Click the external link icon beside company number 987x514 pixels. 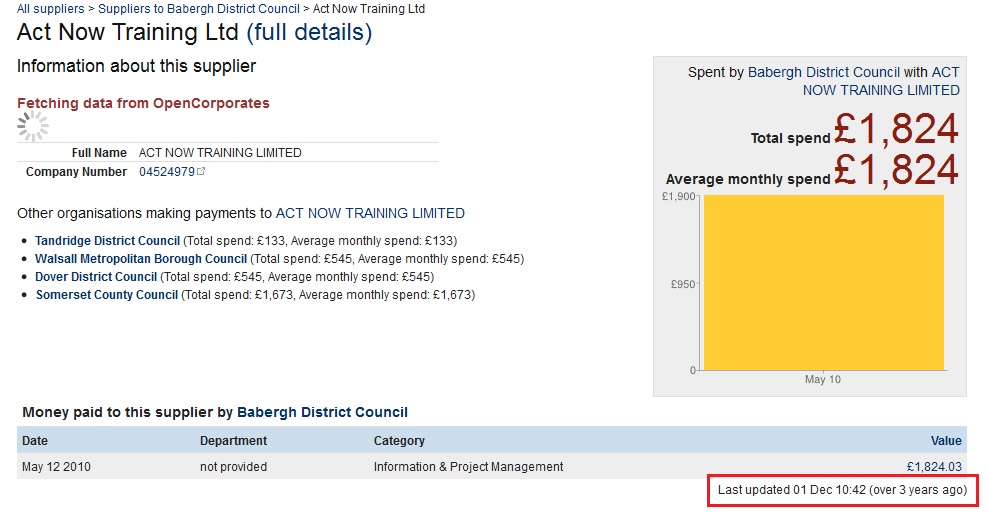pyautogui.click(x=201, y=172)
